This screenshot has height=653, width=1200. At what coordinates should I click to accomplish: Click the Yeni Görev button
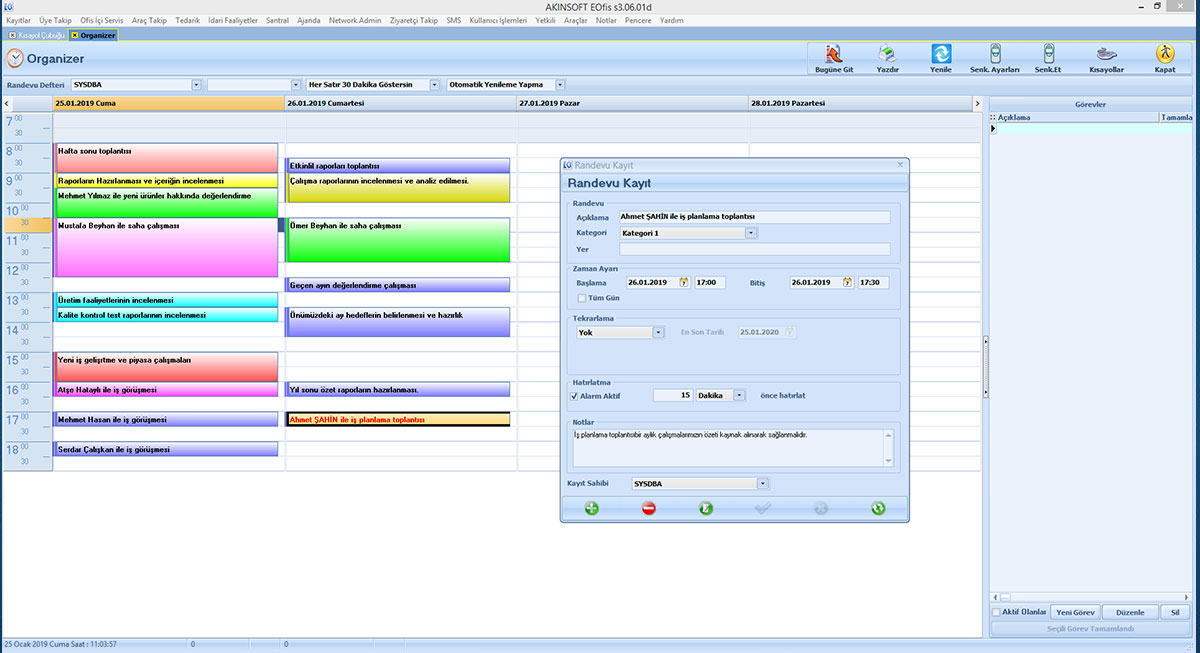point(1075,612)
